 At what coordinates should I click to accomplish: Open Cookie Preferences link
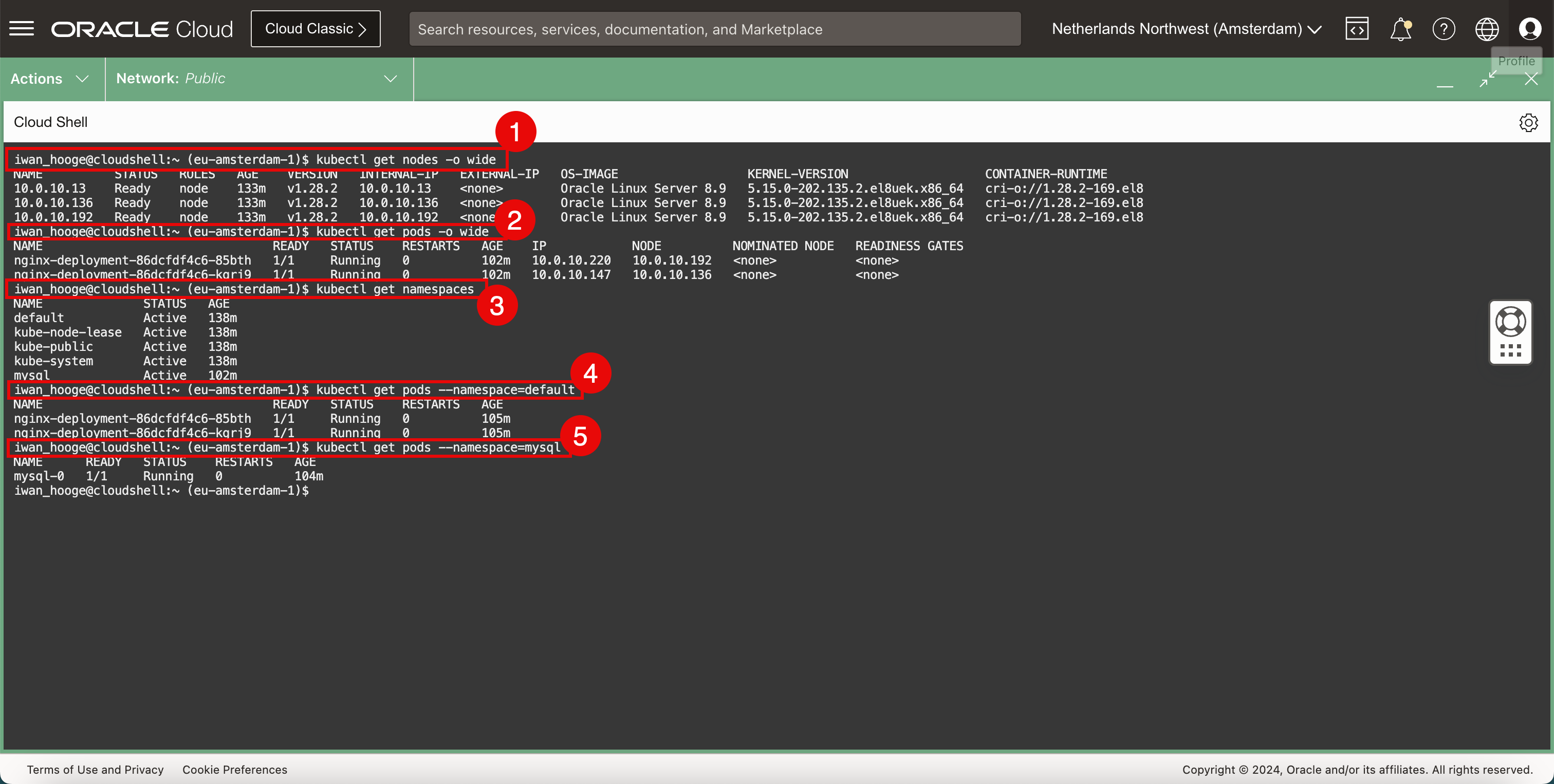point(235,770)
